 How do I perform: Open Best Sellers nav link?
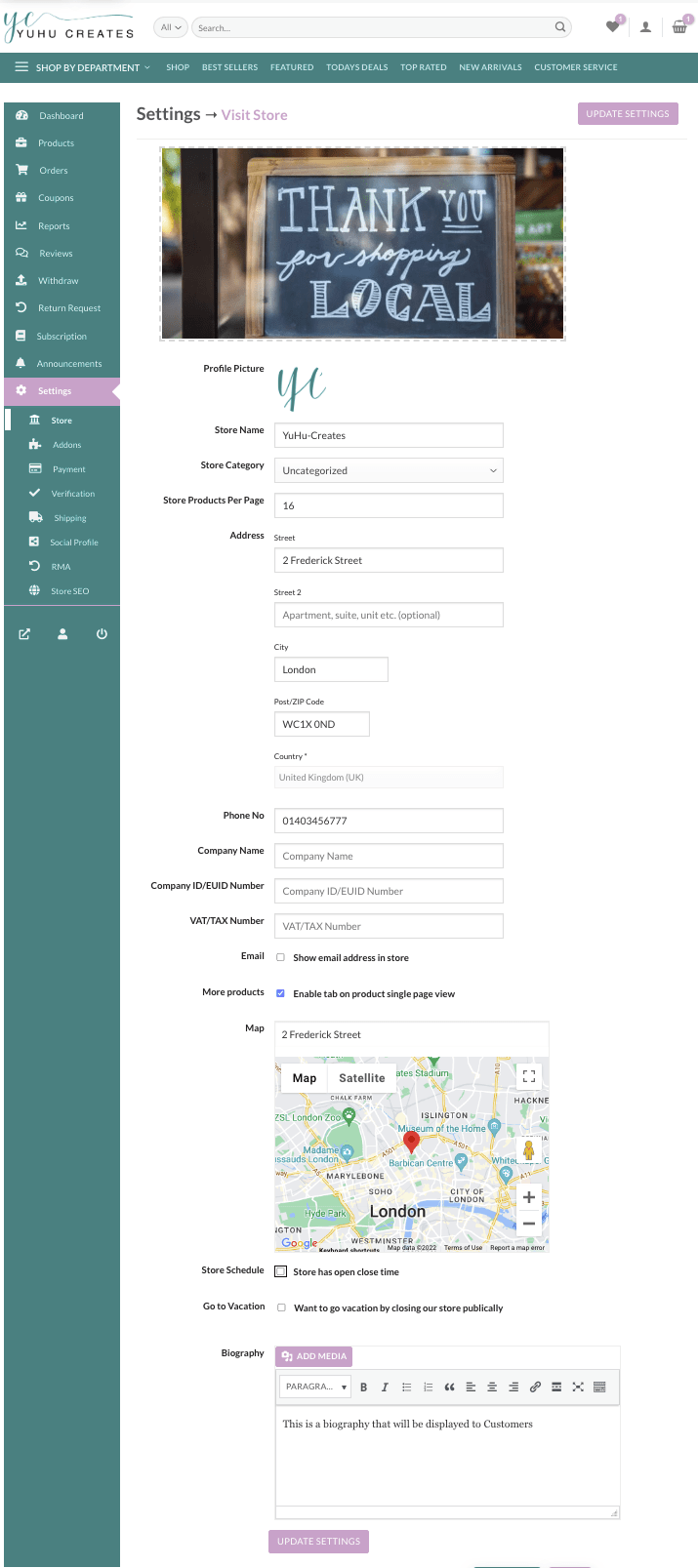[229, 67]
